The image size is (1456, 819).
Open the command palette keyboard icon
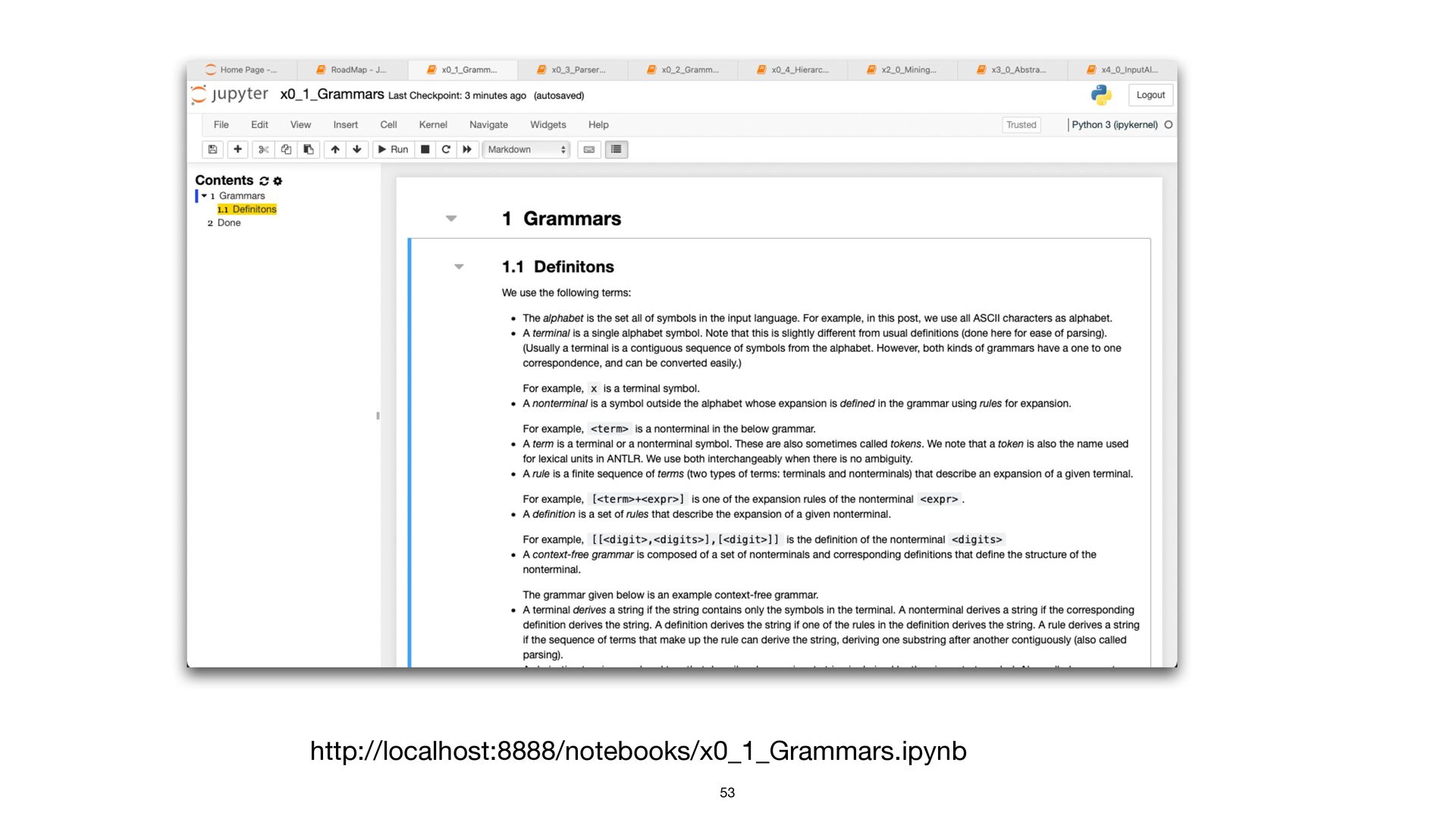(x=589, y=149)
